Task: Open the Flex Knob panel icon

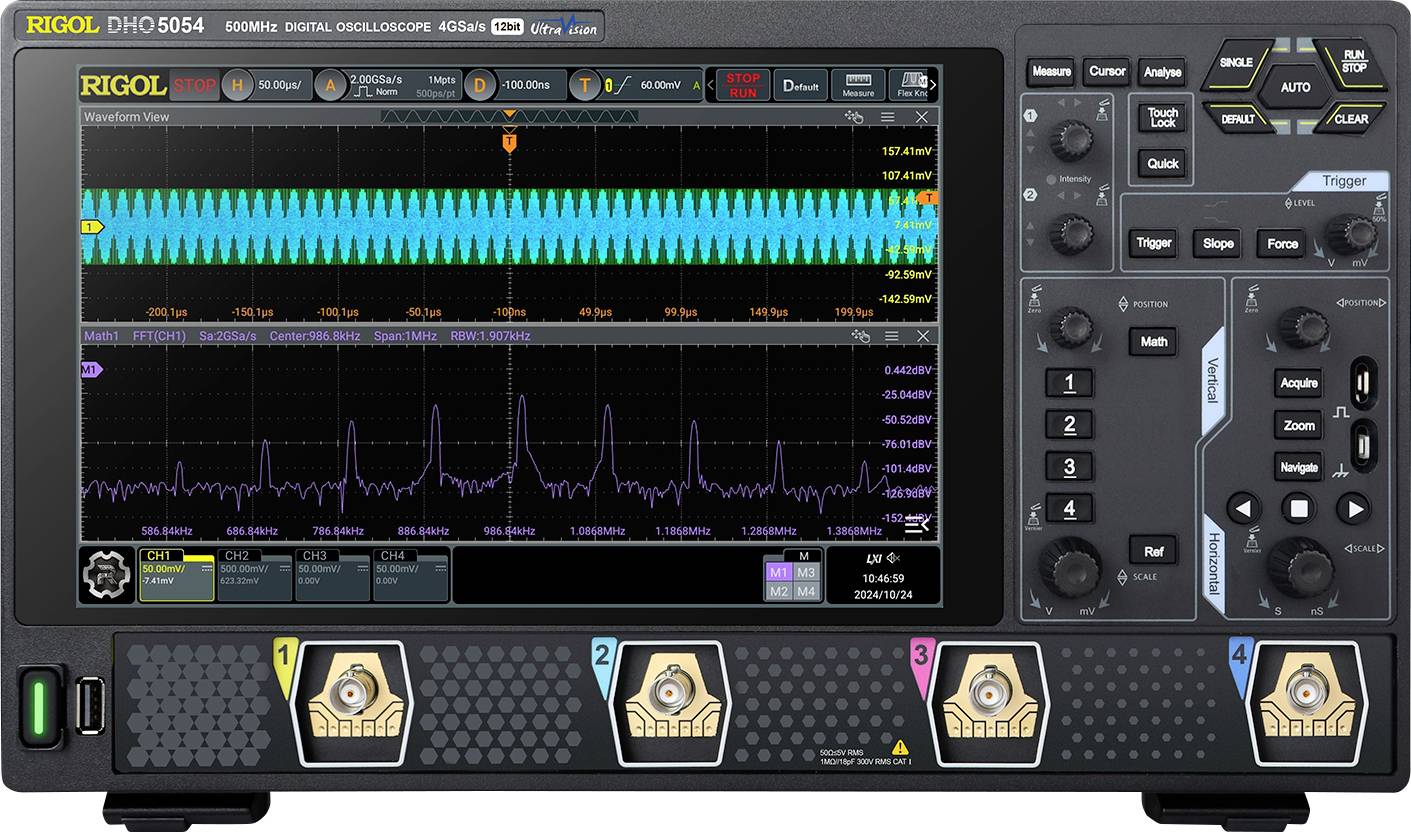Action: [913, 85]
